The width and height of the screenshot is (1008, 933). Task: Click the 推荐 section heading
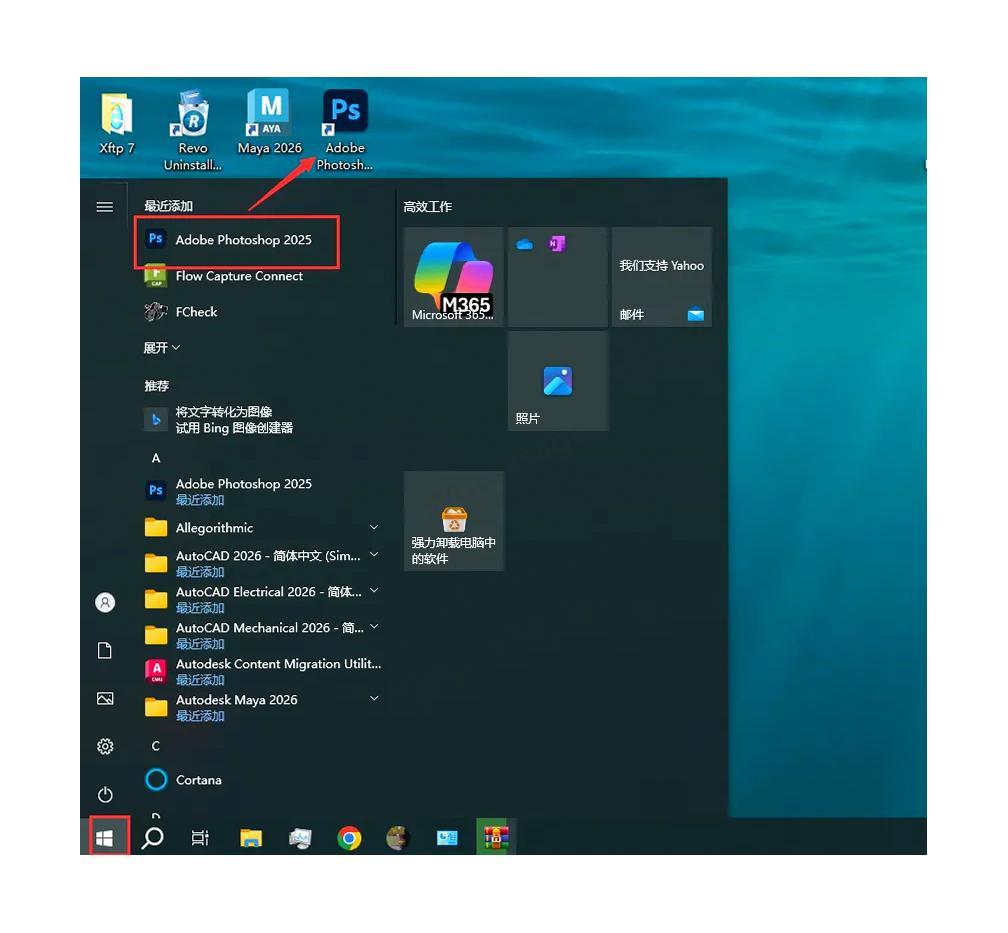(156, 386)
